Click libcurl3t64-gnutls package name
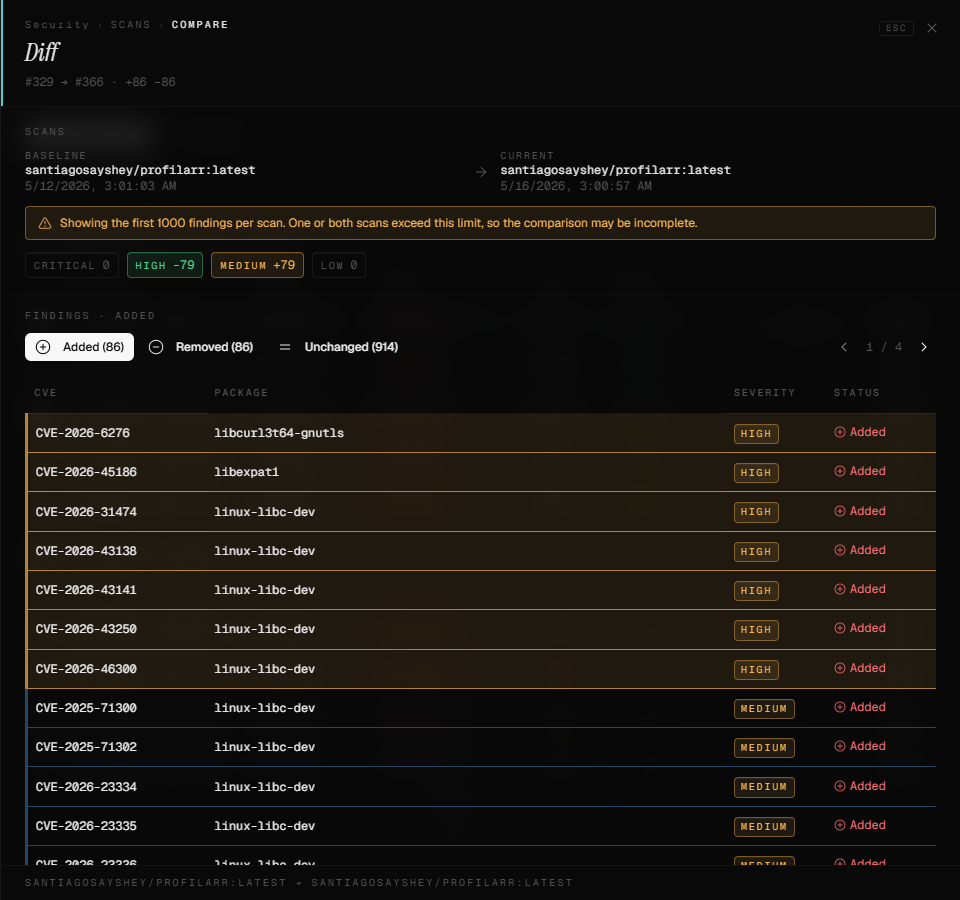 click(x=279, y=433)
